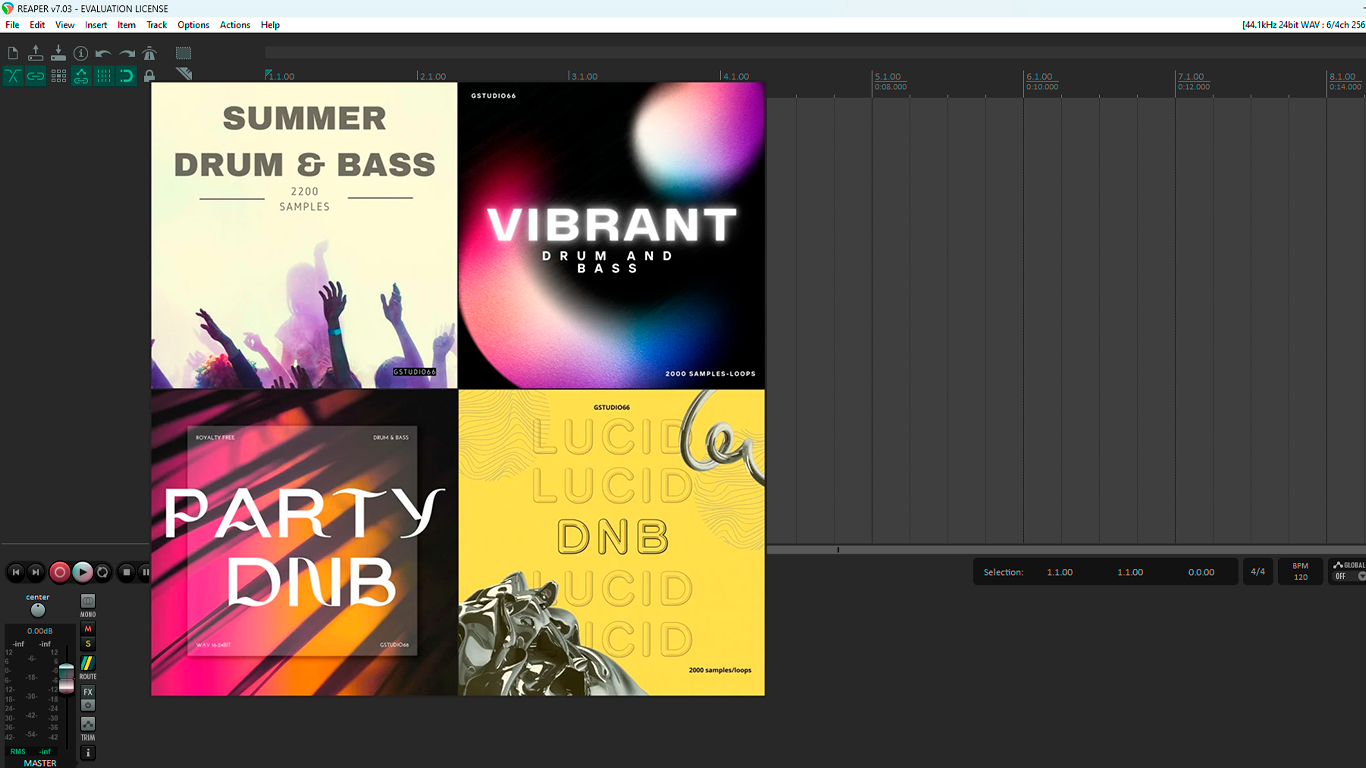The height and width of the screenshot is (768, 1366).
Task: Click the Undo arrow icon
Action: [104, 53]
